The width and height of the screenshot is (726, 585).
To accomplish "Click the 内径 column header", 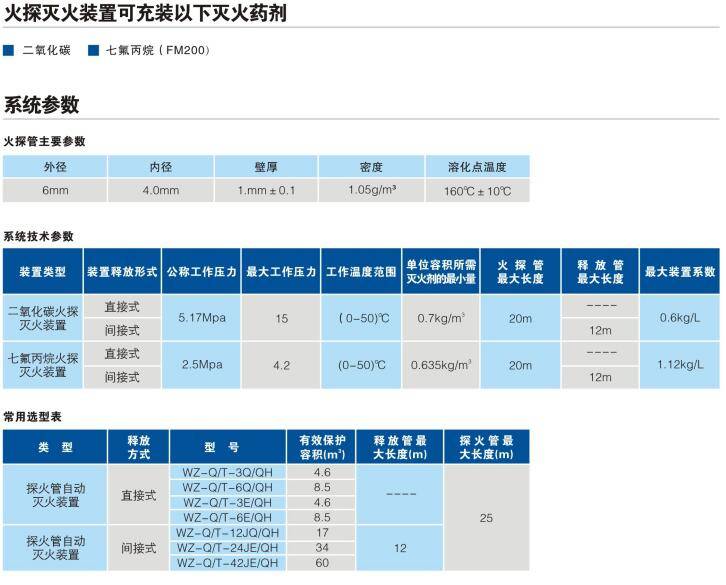I will coord(161,167).
